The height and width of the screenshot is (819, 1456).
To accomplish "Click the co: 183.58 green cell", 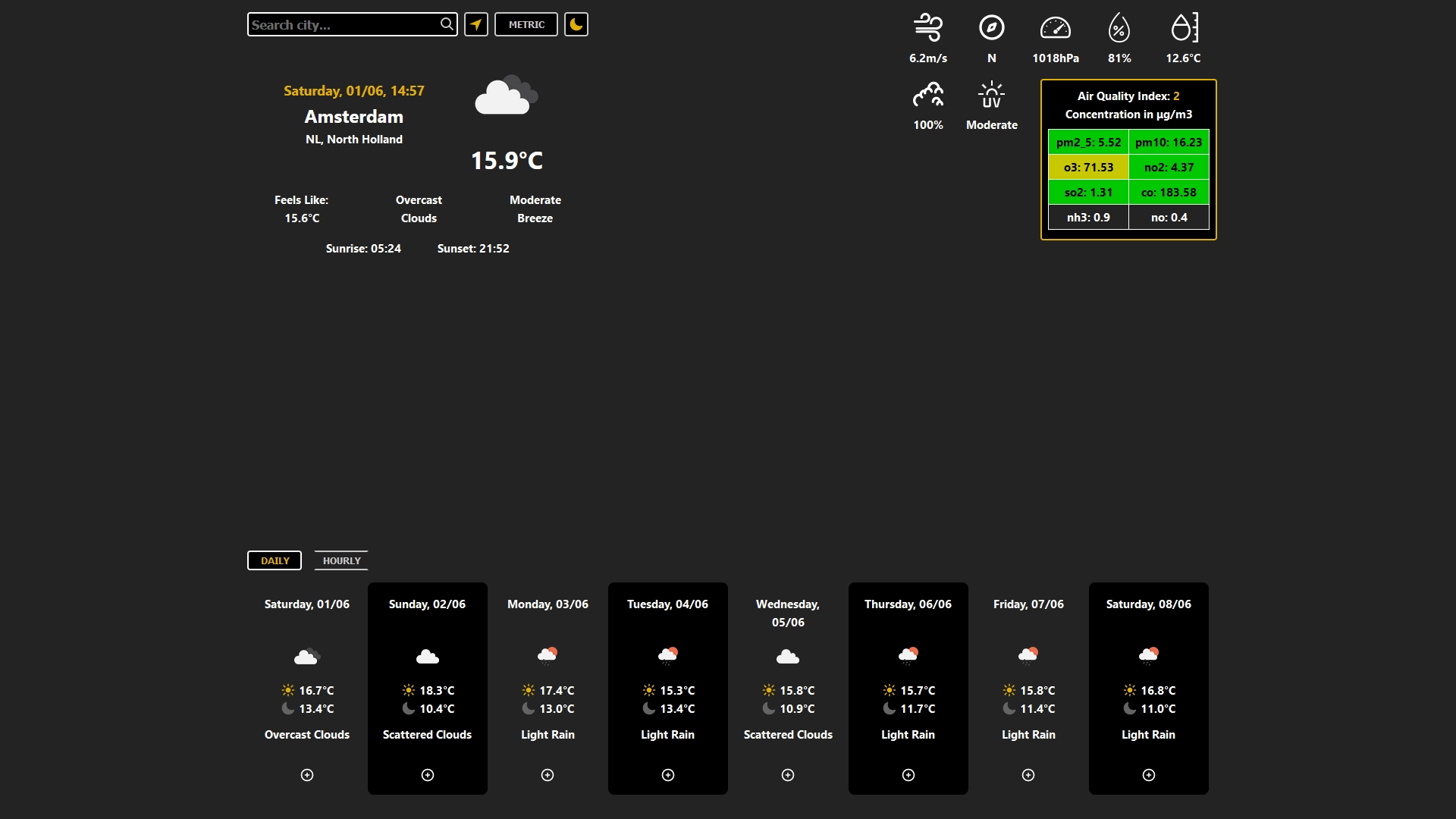I will click(1169, 192).
